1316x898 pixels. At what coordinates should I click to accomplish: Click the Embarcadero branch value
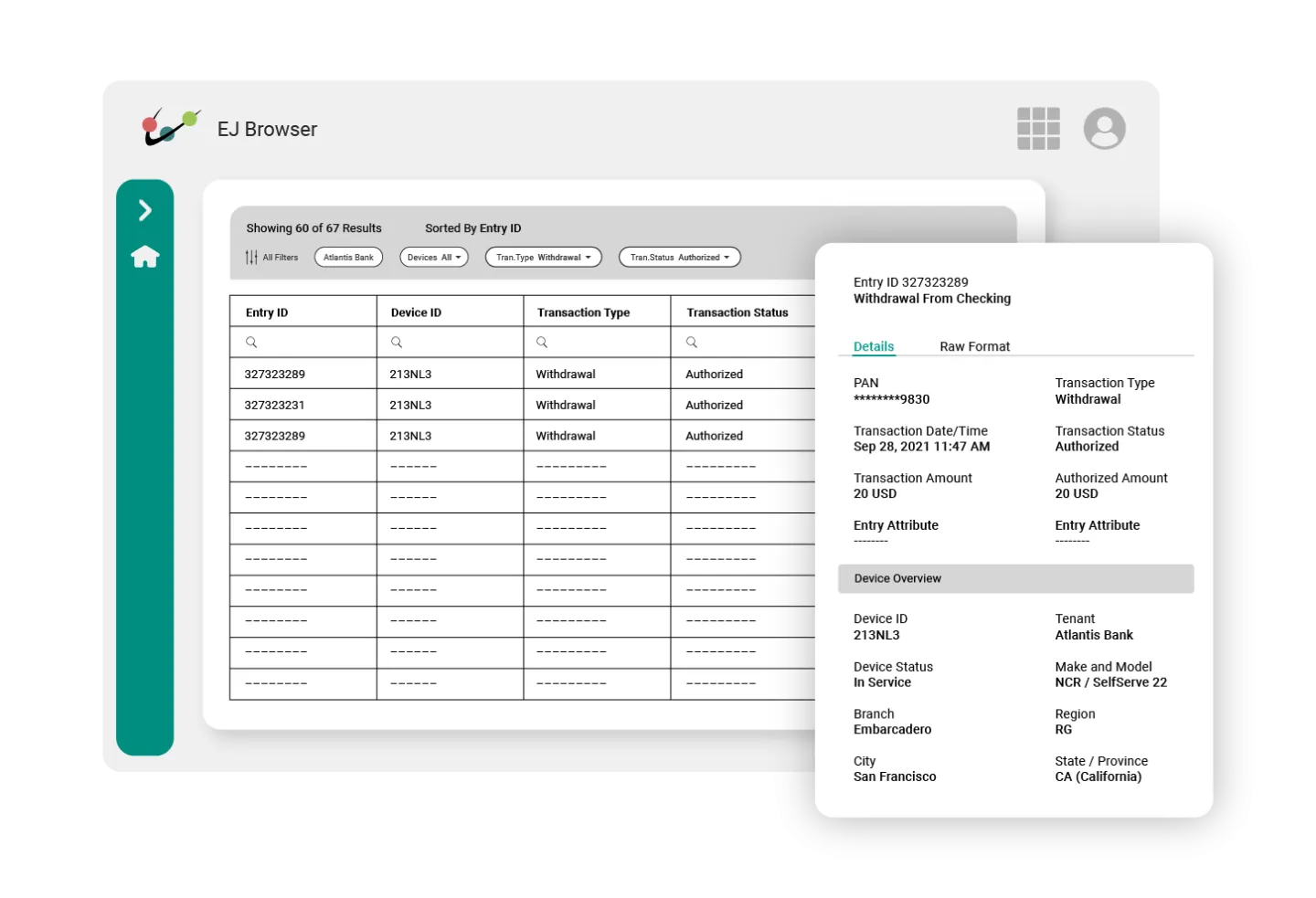pos(892,729)
